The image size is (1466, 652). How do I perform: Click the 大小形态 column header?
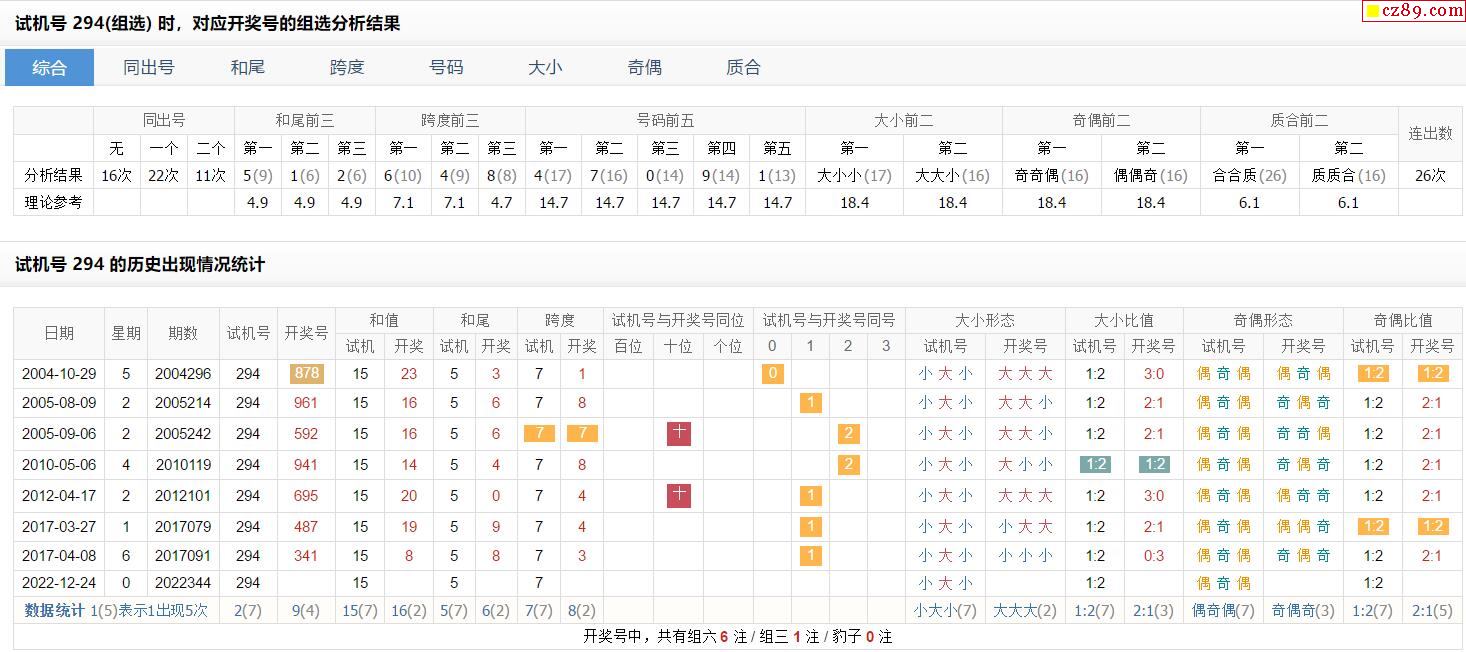coord(985,320)
